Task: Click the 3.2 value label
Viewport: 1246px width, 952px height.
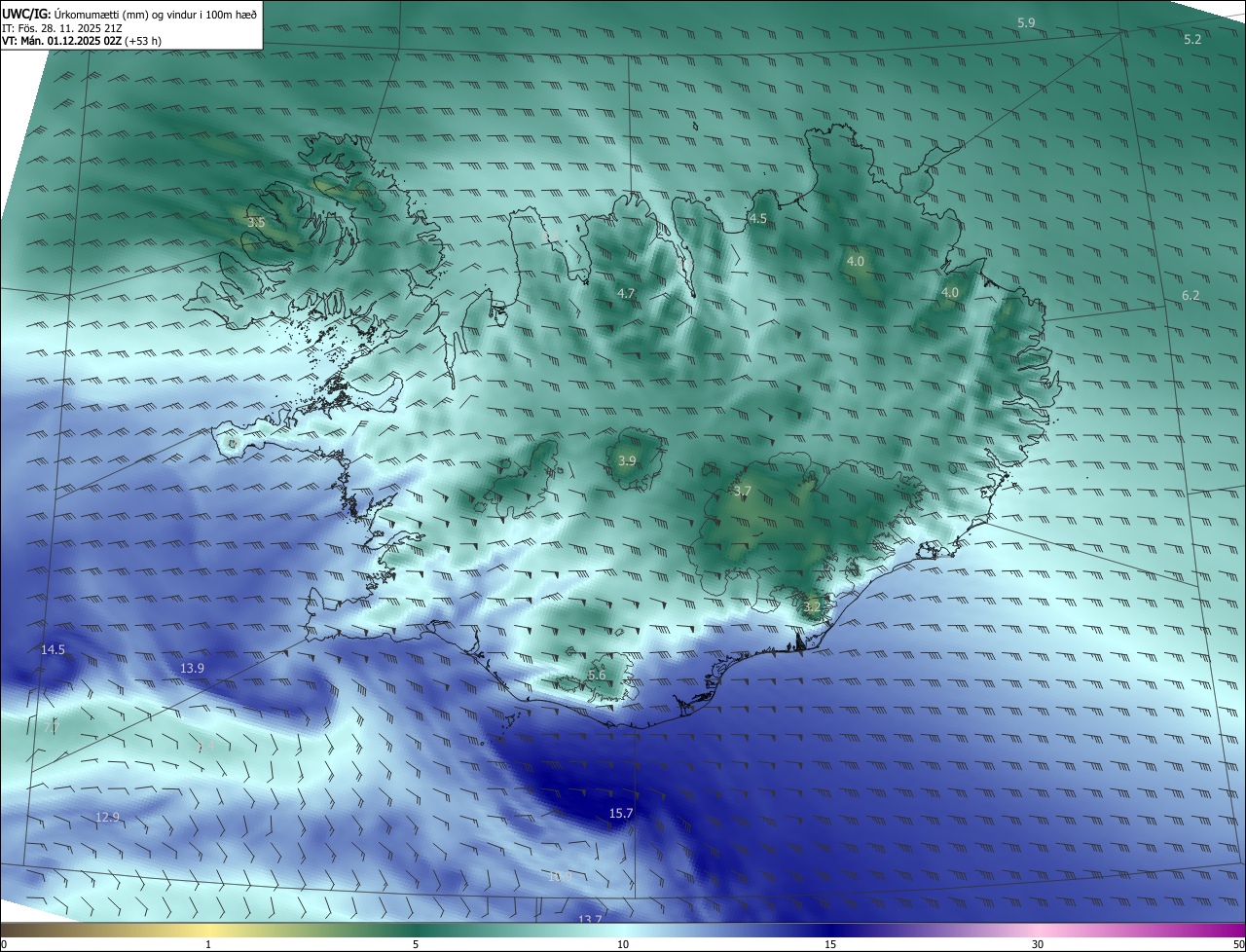Action: (x=812, y=606)
